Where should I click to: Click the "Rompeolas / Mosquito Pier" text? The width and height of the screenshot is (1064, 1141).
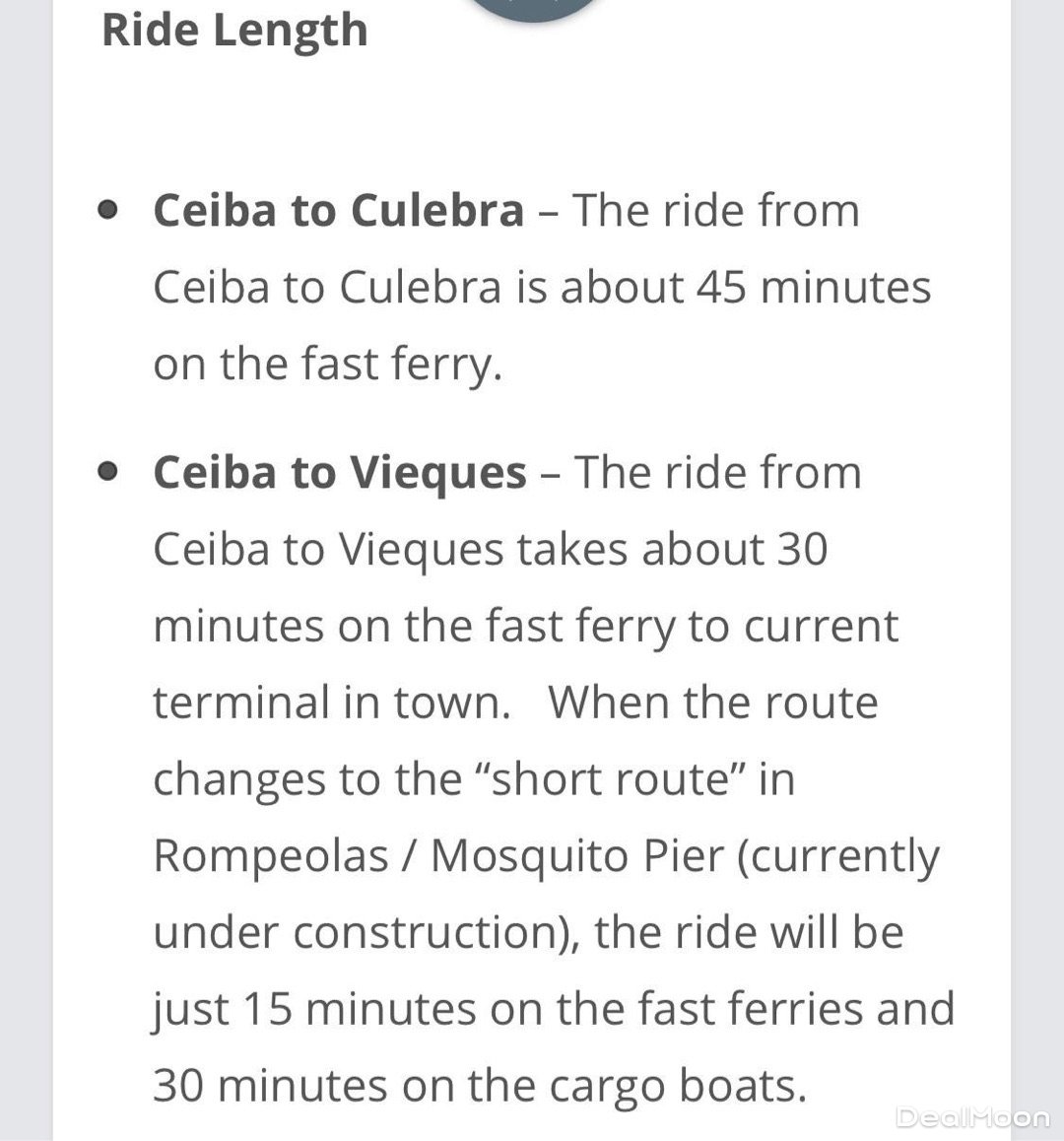pos(438,856)
